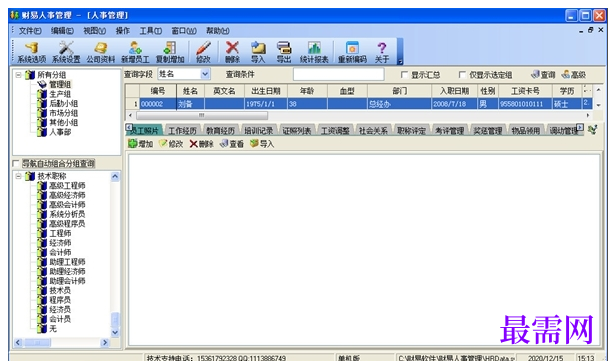Select 市场分组 in the group tree

coord(64,113)
